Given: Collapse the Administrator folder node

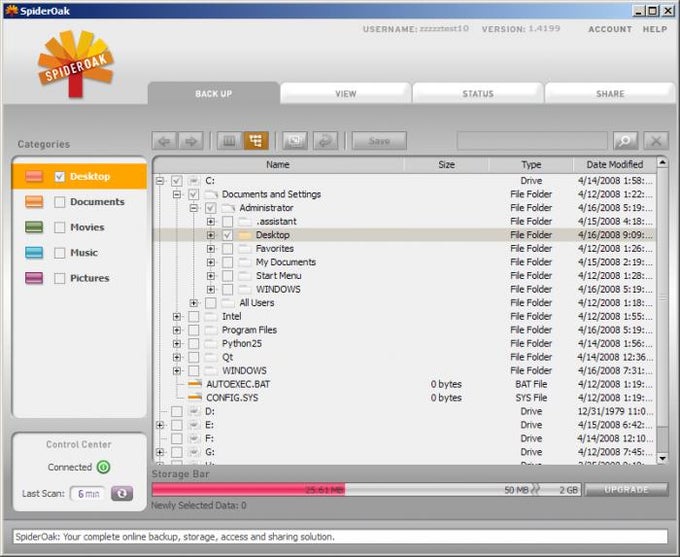Looking at the screenshot, I should pos(193,208).
